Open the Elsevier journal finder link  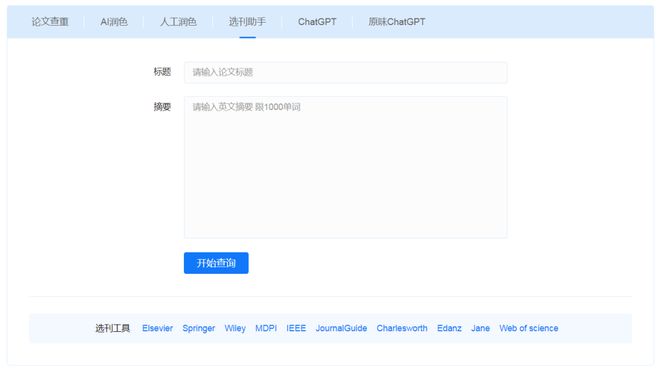pyautogui.click(x=157, y=328)
